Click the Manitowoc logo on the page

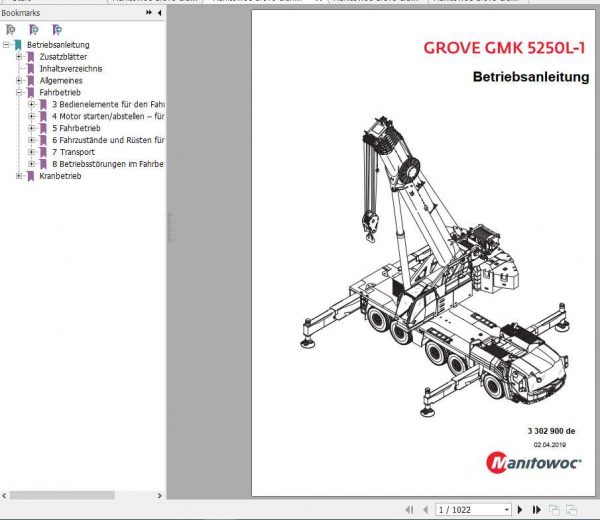tap(534, 462)
